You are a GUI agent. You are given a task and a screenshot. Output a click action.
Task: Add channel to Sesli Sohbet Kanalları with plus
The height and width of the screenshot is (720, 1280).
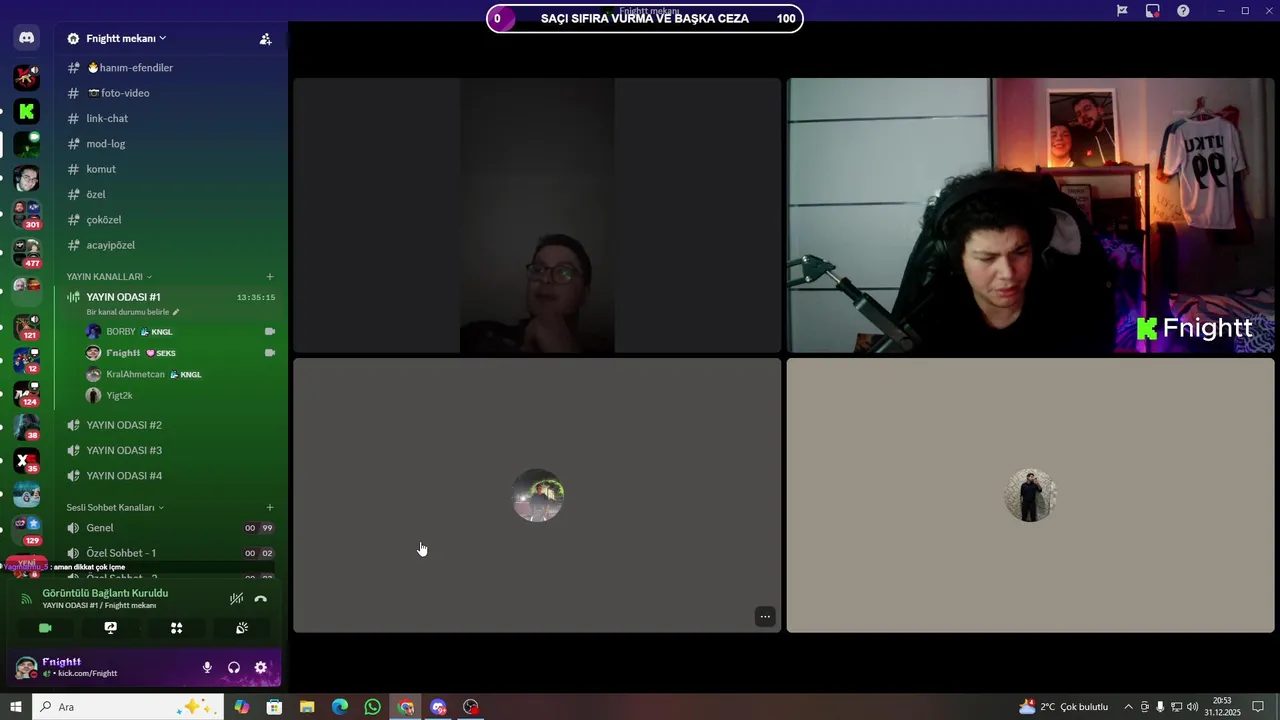coord(270,507)
